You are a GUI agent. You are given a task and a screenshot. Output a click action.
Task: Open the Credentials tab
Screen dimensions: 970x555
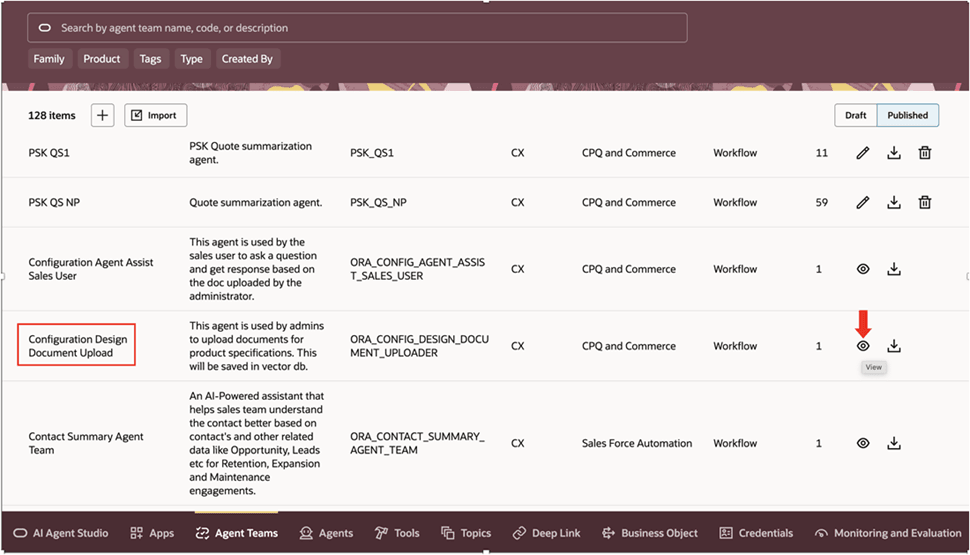(x=756, y=533)
